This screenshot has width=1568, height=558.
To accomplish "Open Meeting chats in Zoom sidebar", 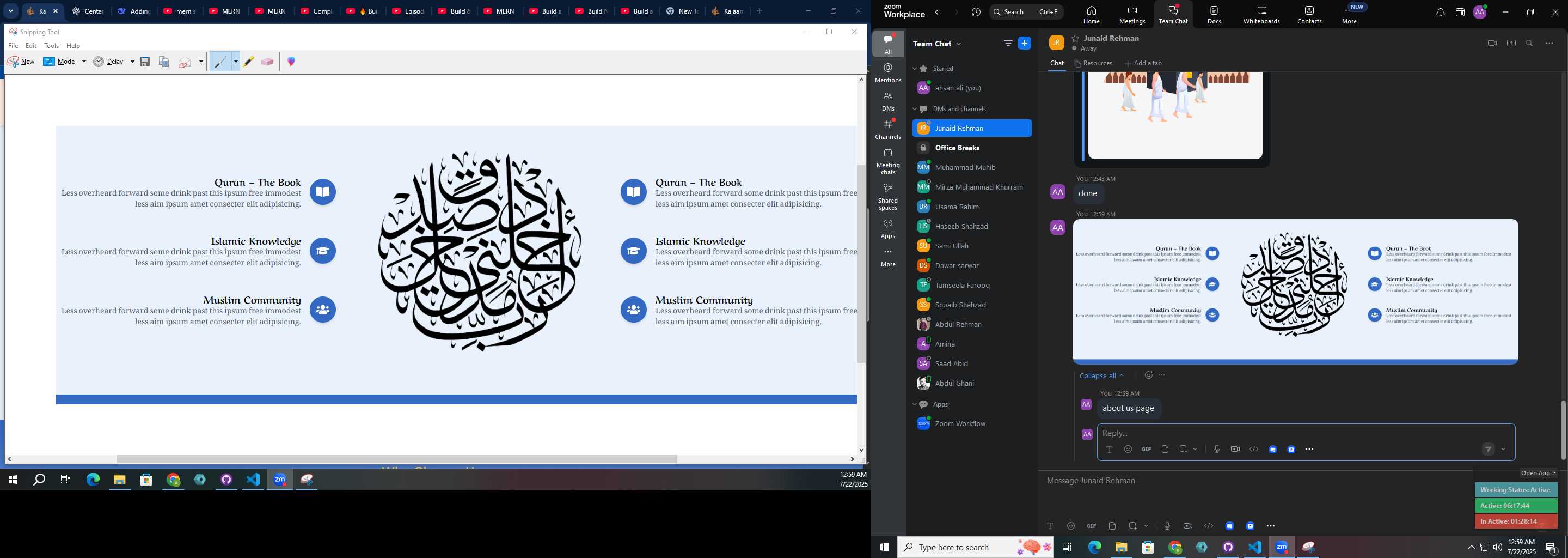I will (x=888, y=161).
